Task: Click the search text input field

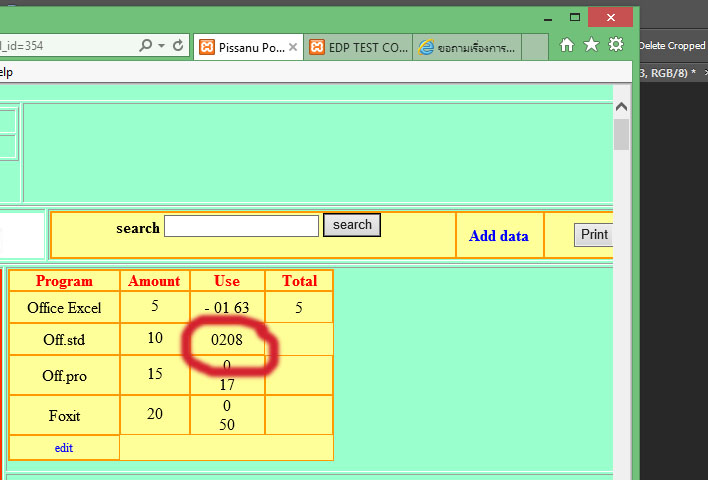Action: [241, 226]
